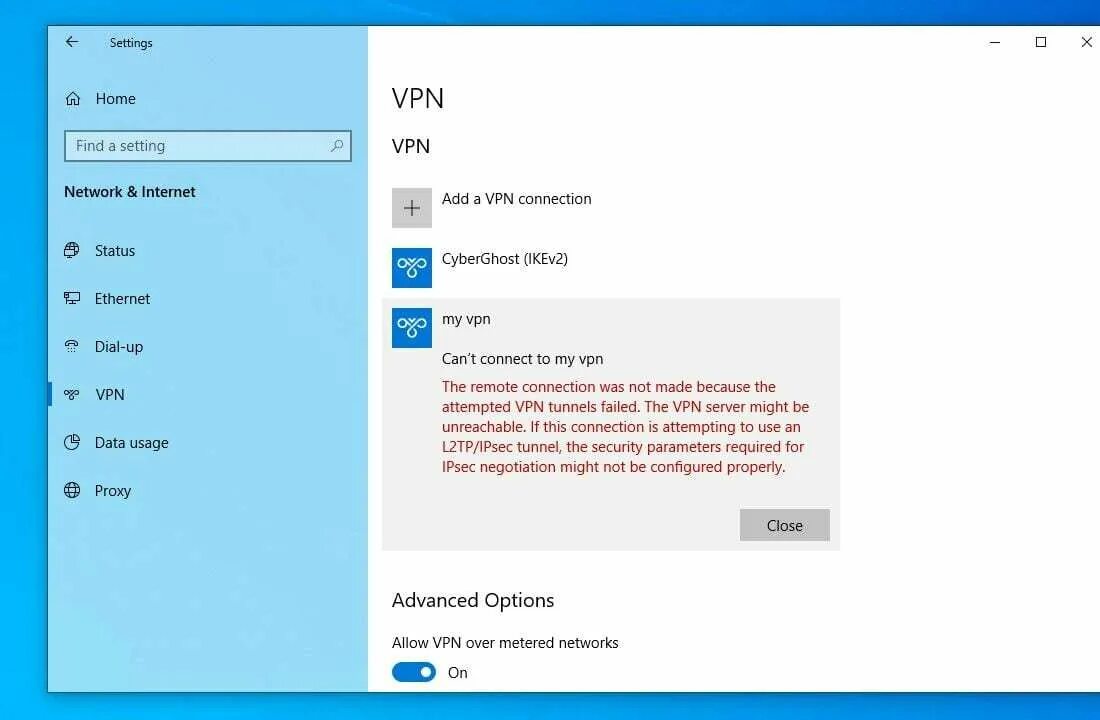This screenshot has width=1100, height=720.
Task: Click the search magnifier icon
Action: 337,145
